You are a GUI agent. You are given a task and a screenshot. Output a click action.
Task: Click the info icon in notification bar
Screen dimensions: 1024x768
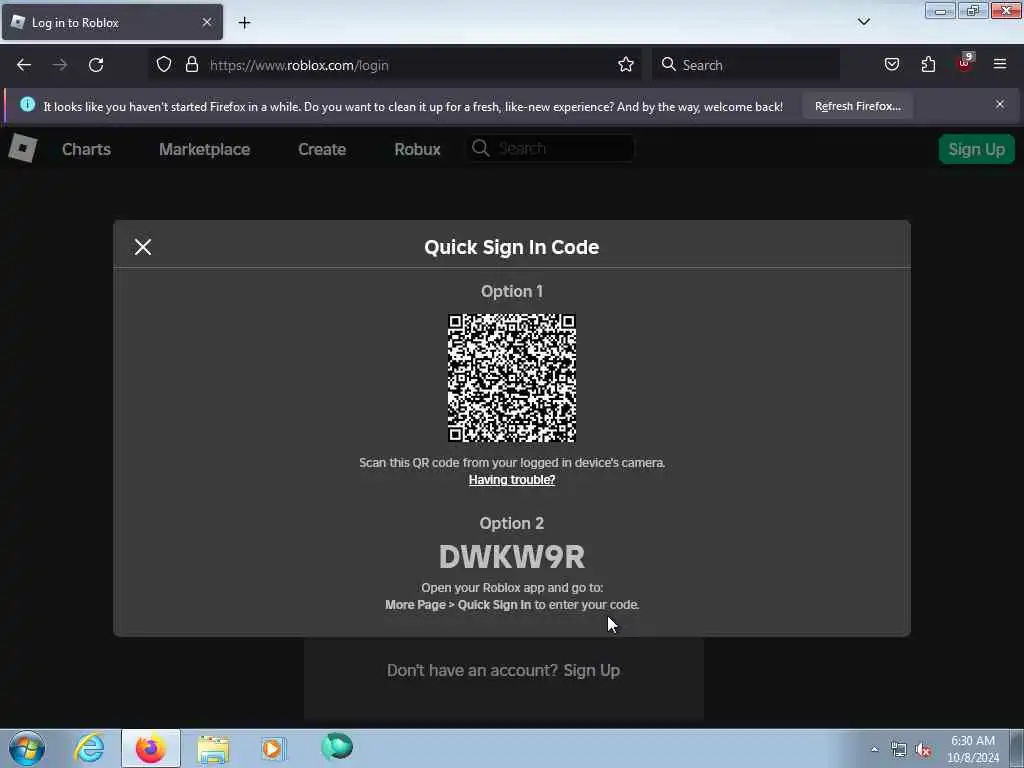[27, 104]
